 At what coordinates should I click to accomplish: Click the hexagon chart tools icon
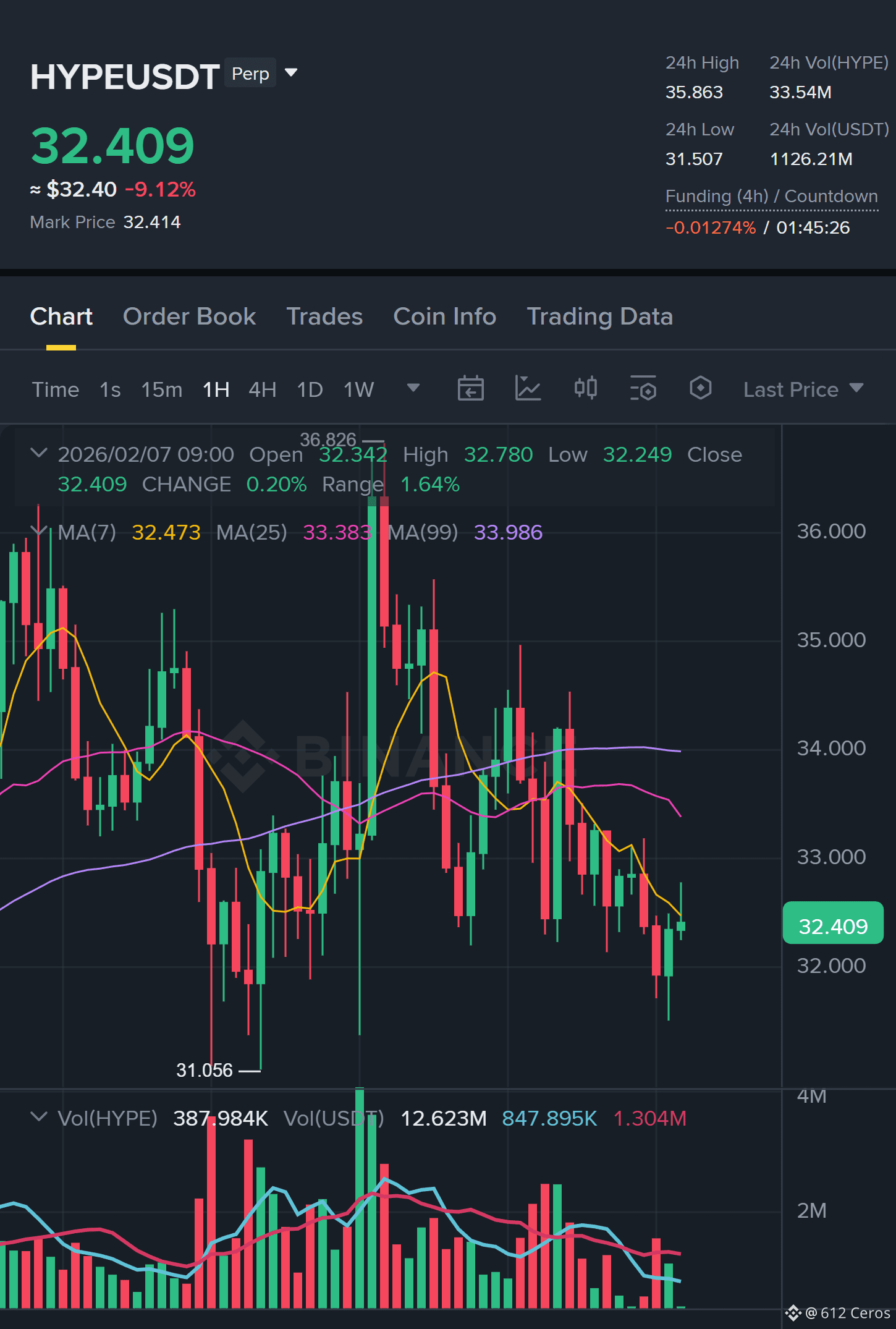tap(700, 389)
